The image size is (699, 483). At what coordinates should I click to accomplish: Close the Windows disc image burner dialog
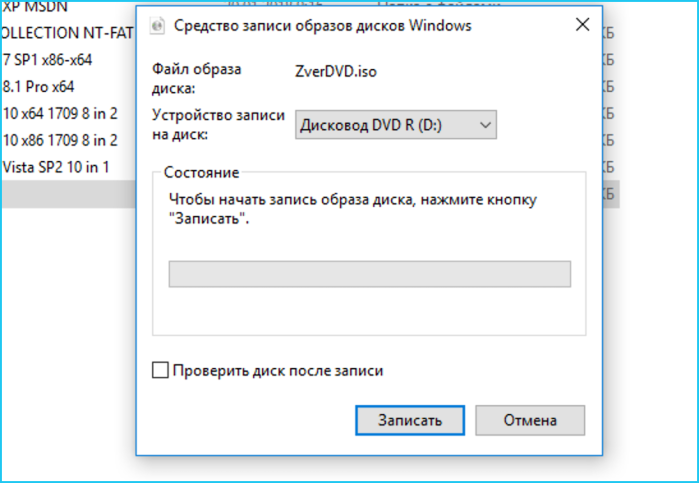click(582, 25)
